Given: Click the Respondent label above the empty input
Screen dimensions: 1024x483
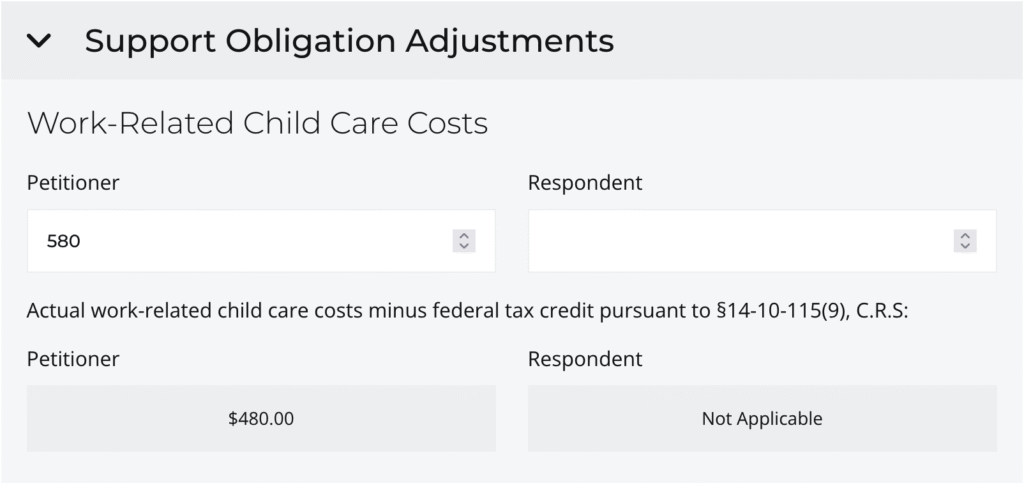Looking at the screenshot, I should [x=585, y=183].
